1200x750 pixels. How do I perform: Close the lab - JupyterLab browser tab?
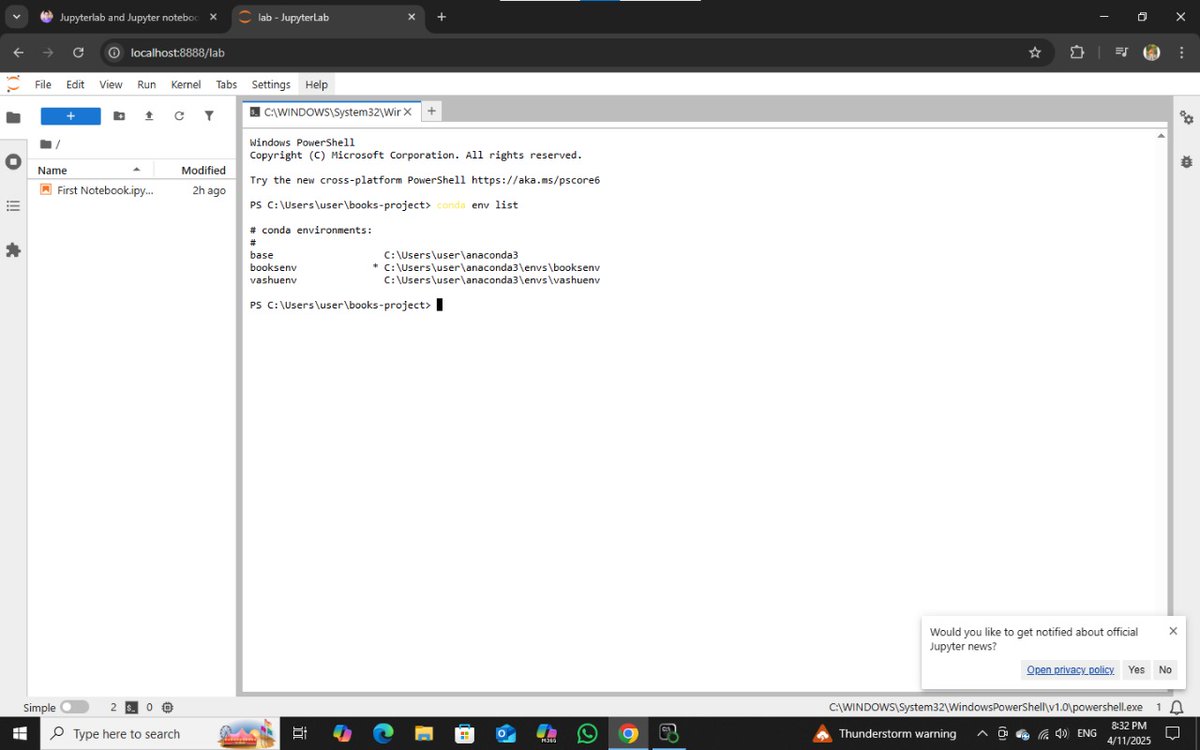click(x=411, y=17)
